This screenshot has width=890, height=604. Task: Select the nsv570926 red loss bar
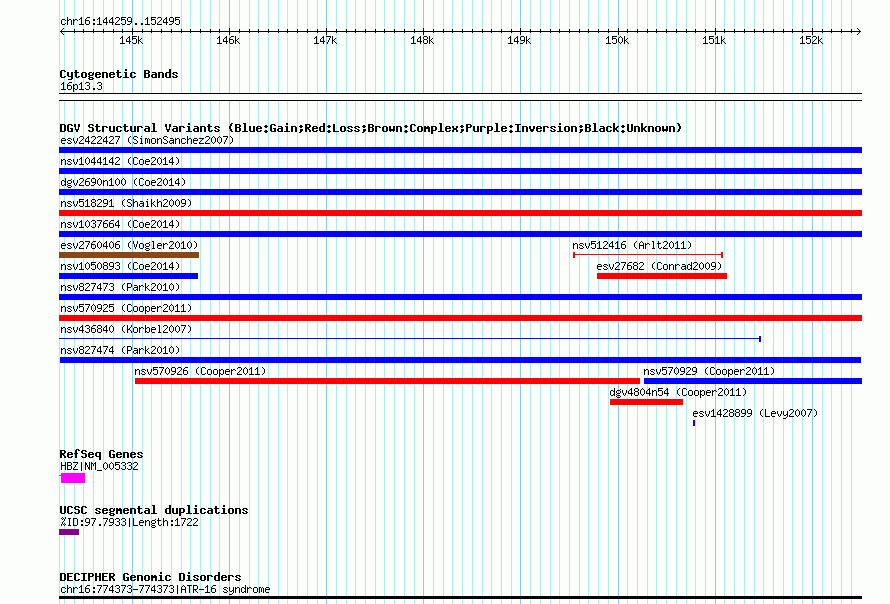387,381
